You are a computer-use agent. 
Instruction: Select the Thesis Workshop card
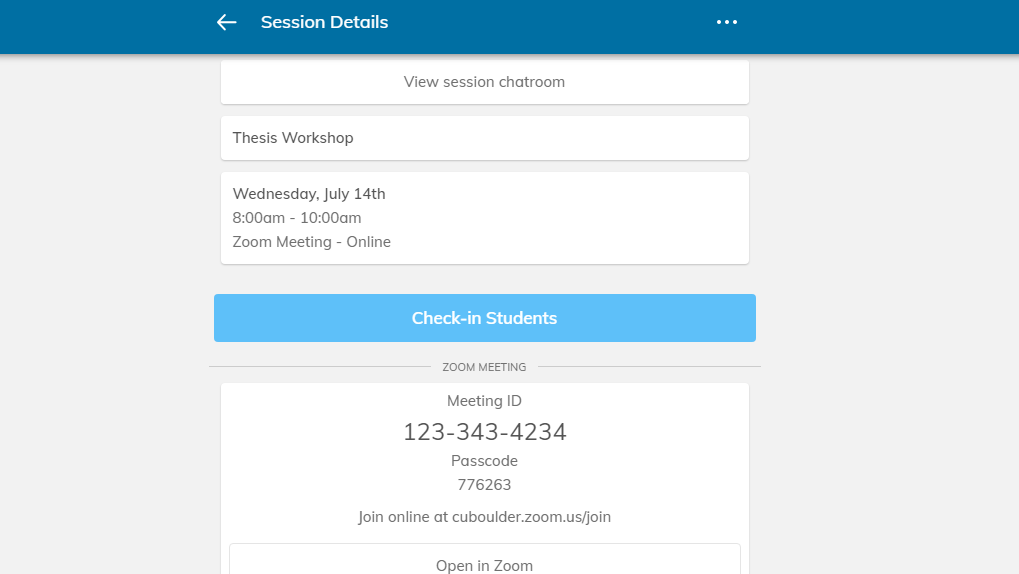pyautogui.click(x=485, y=138)
